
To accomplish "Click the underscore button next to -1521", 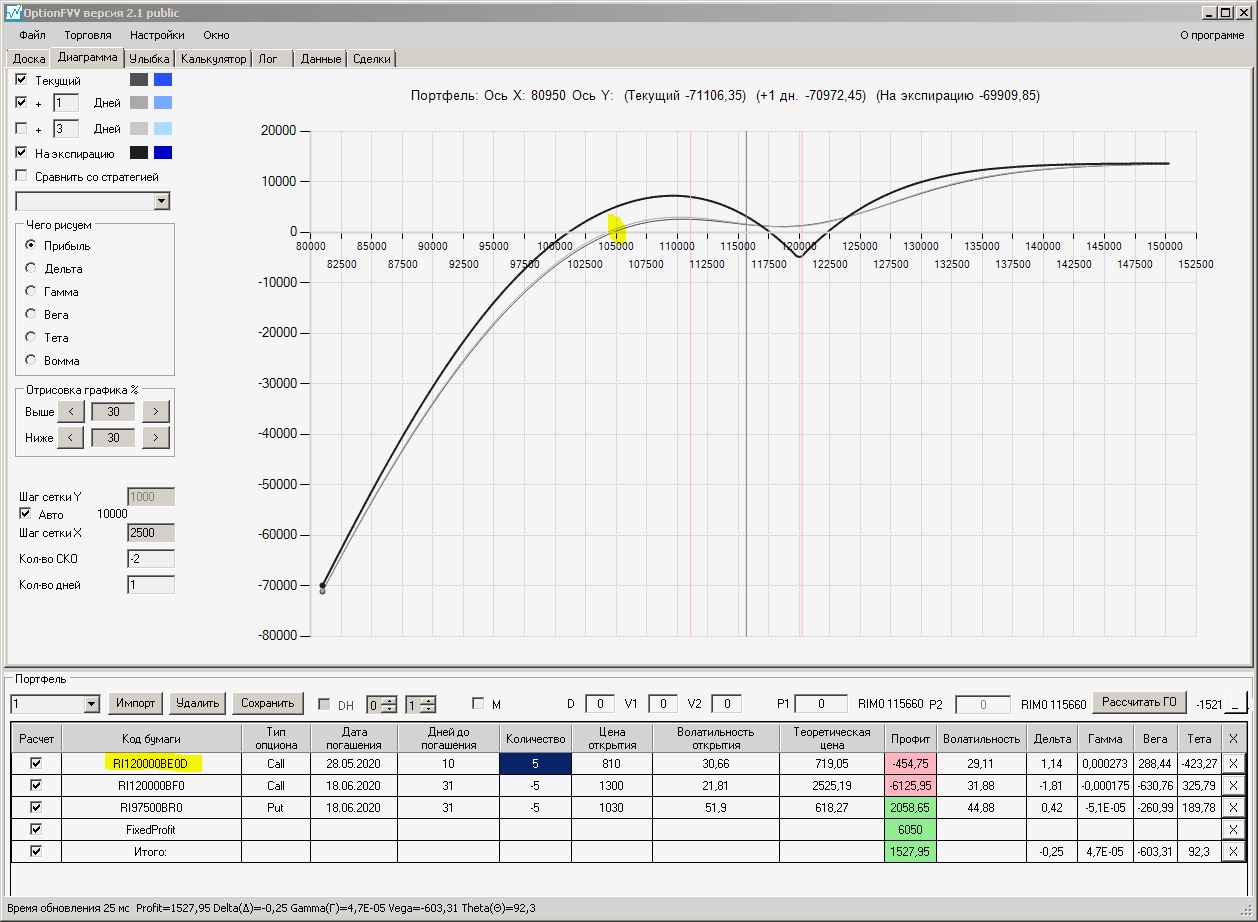I will click(1236, 704).
